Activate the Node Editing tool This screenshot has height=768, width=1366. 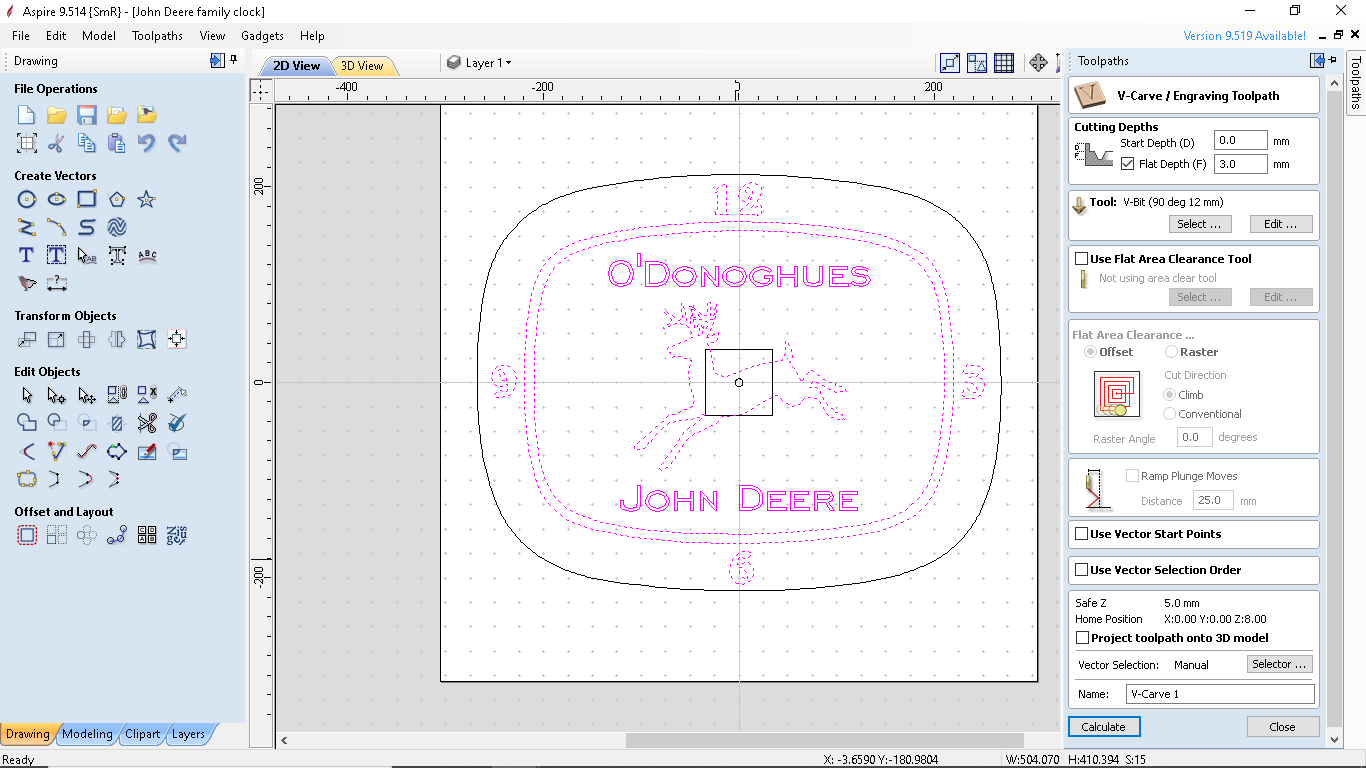coord(57,395)
